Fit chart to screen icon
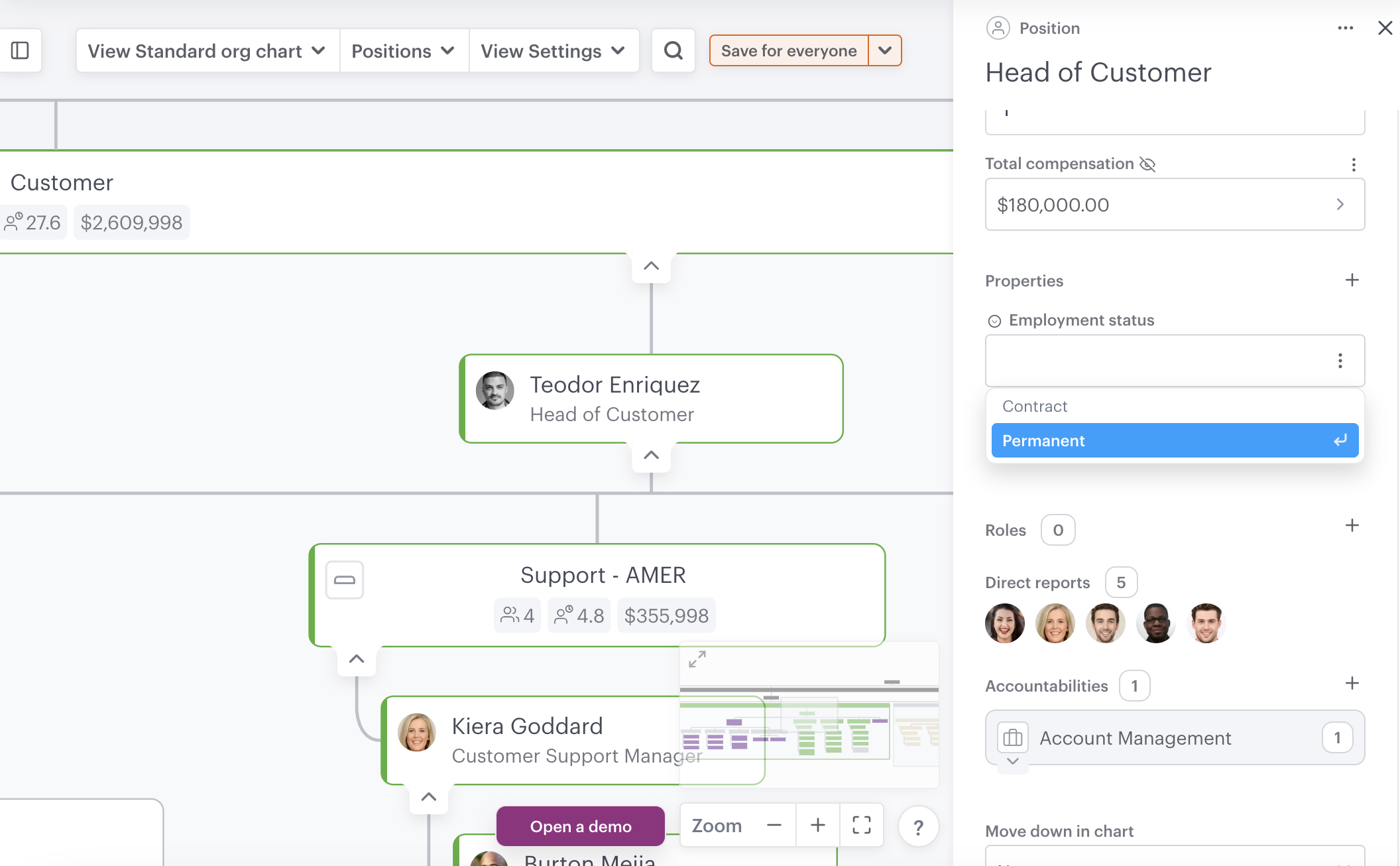Image resolution: width=1400 pixels, height=866 pixels. click(x=862, y=825)
